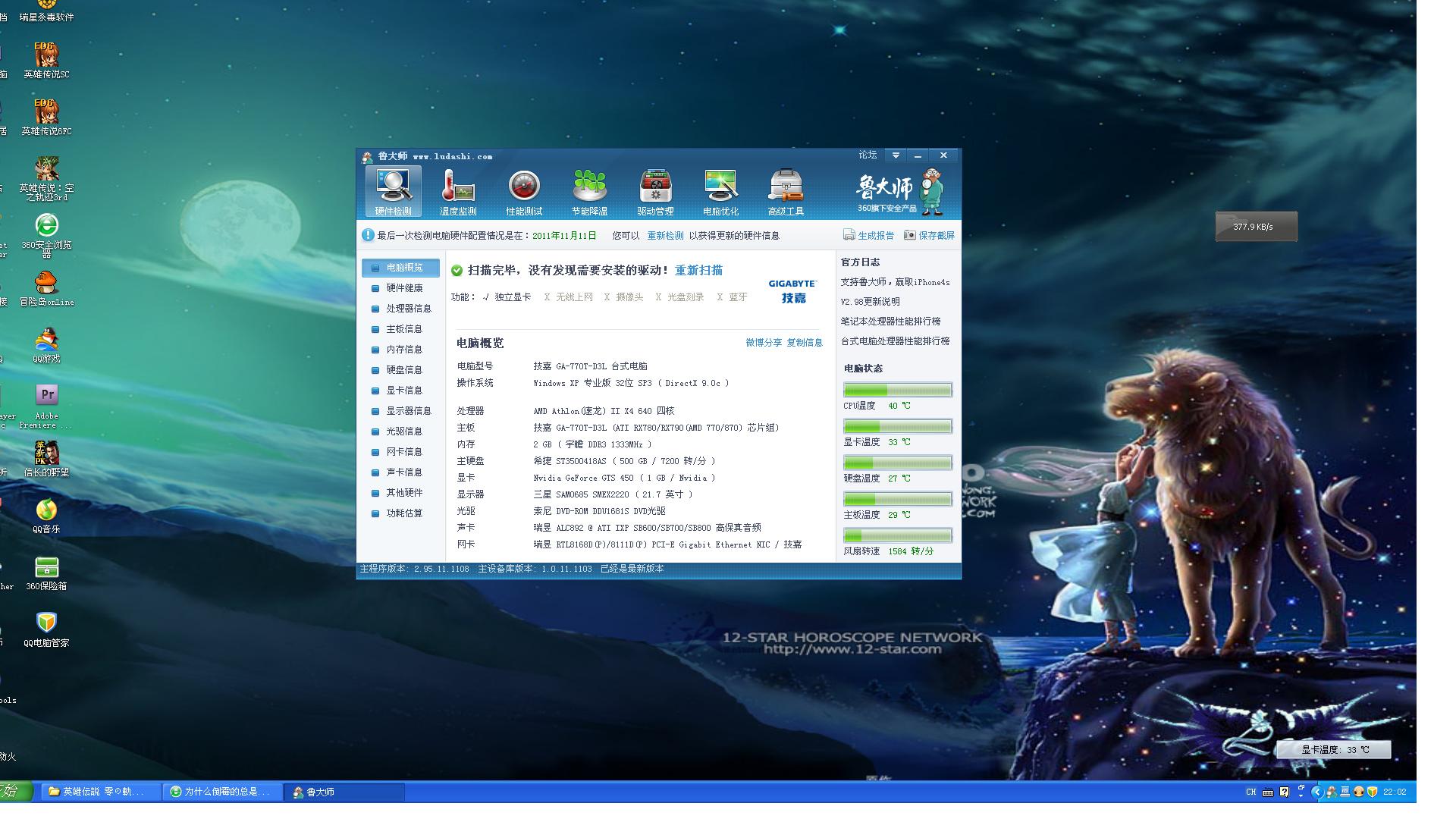Open 台式电脑处理器性能排行榜 link

(895, 341)
